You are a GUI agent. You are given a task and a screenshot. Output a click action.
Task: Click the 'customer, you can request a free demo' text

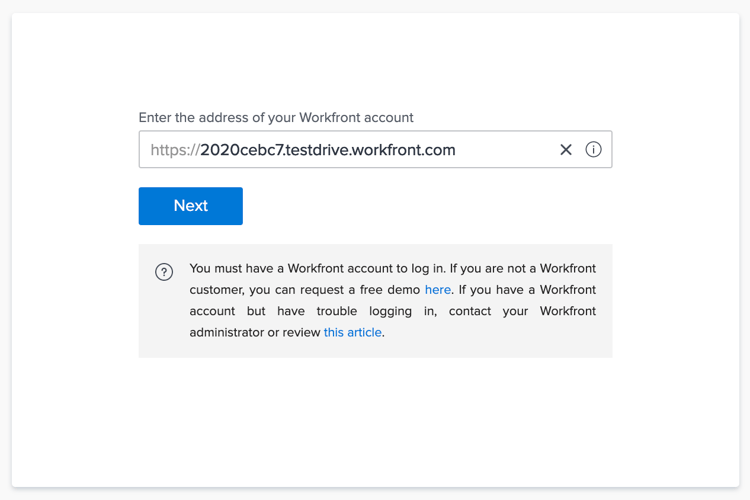tap(305, 290)
